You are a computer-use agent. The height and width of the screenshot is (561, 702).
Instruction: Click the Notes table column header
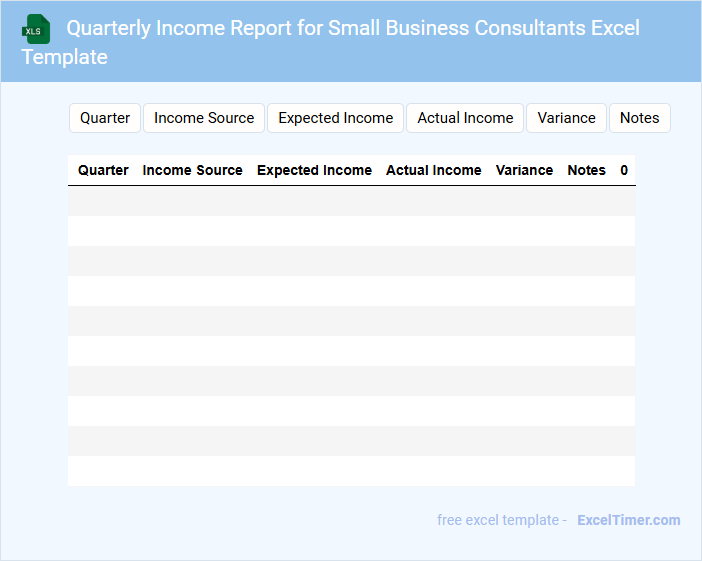point(586,170)
